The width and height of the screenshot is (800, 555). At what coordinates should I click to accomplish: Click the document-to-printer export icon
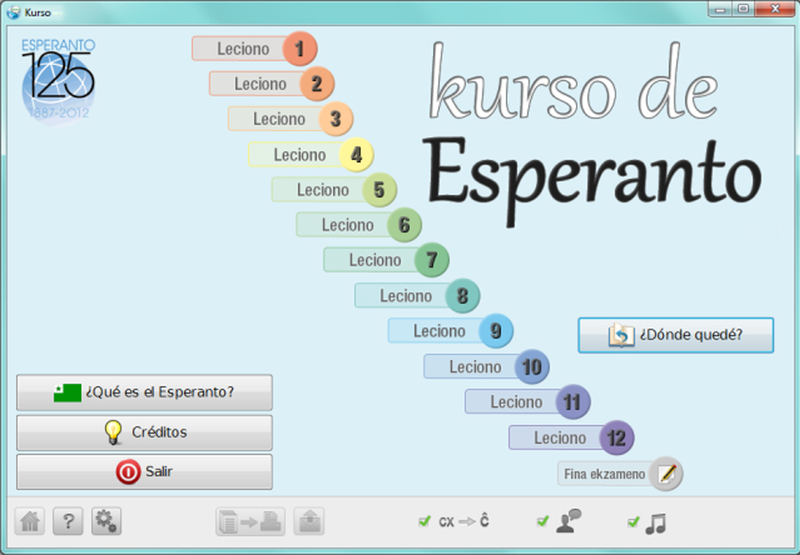click(250, 522)
